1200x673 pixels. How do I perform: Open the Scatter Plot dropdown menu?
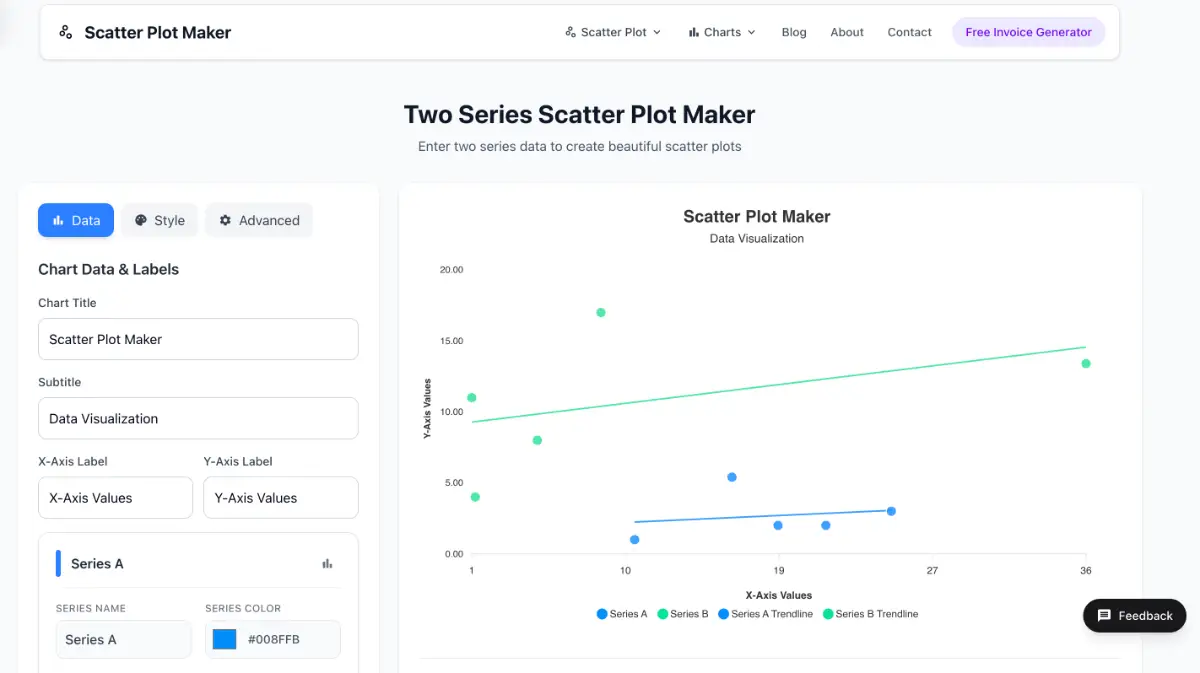pos(613,31)
